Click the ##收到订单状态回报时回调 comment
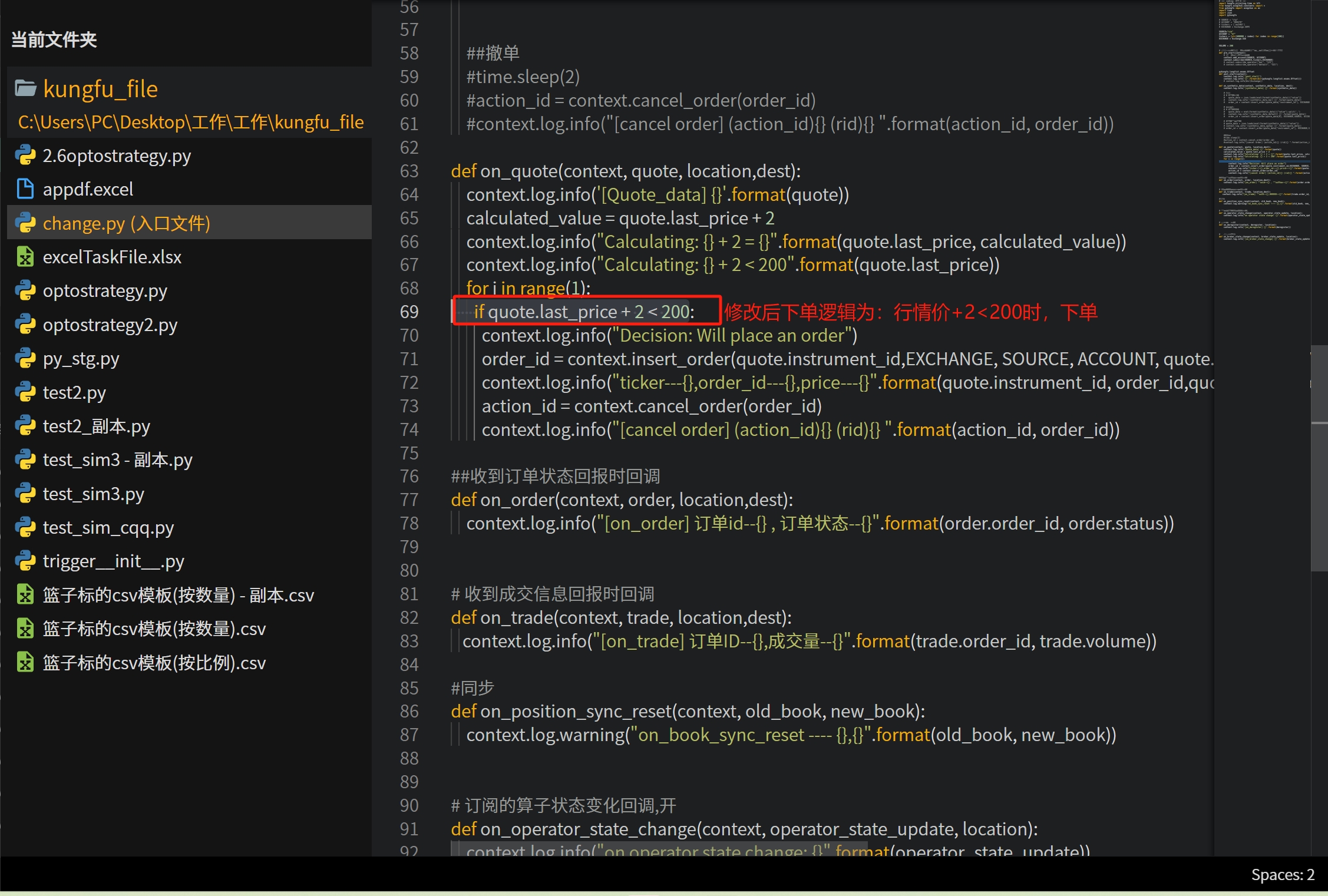1328x896 pixels. coord(555,476)
